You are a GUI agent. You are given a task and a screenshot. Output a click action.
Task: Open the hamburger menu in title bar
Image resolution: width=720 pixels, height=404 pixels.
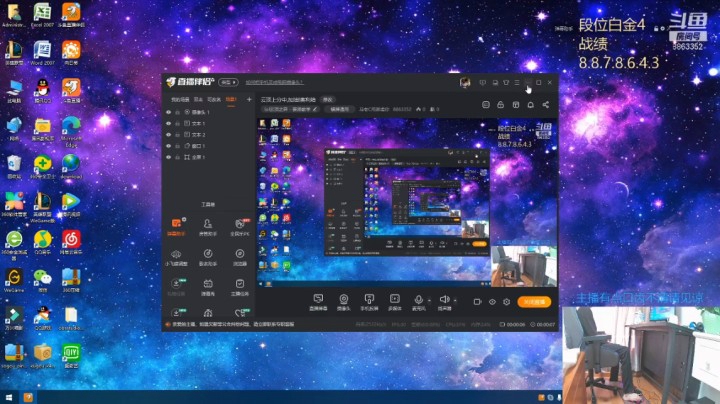[x=517, y=83]
